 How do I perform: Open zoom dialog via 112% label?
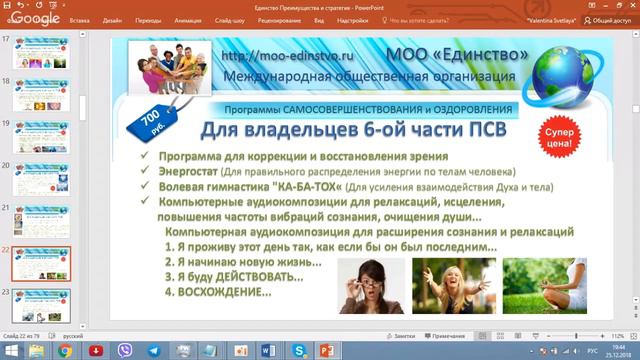(x=617, y=336)
